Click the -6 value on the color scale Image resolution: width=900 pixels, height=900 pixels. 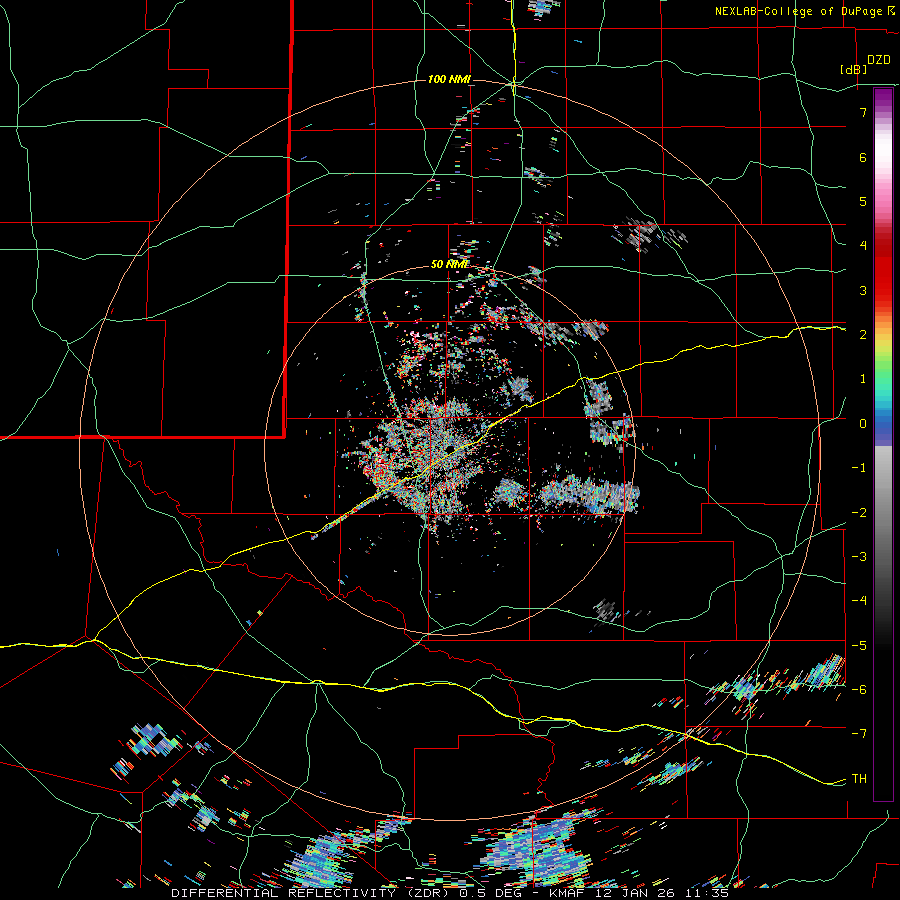pyautogui.click(x=859, y=690)
